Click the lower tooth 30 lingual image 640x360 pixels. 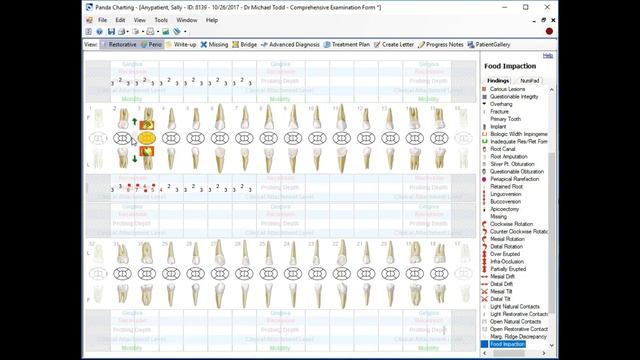tap(147, 253)
